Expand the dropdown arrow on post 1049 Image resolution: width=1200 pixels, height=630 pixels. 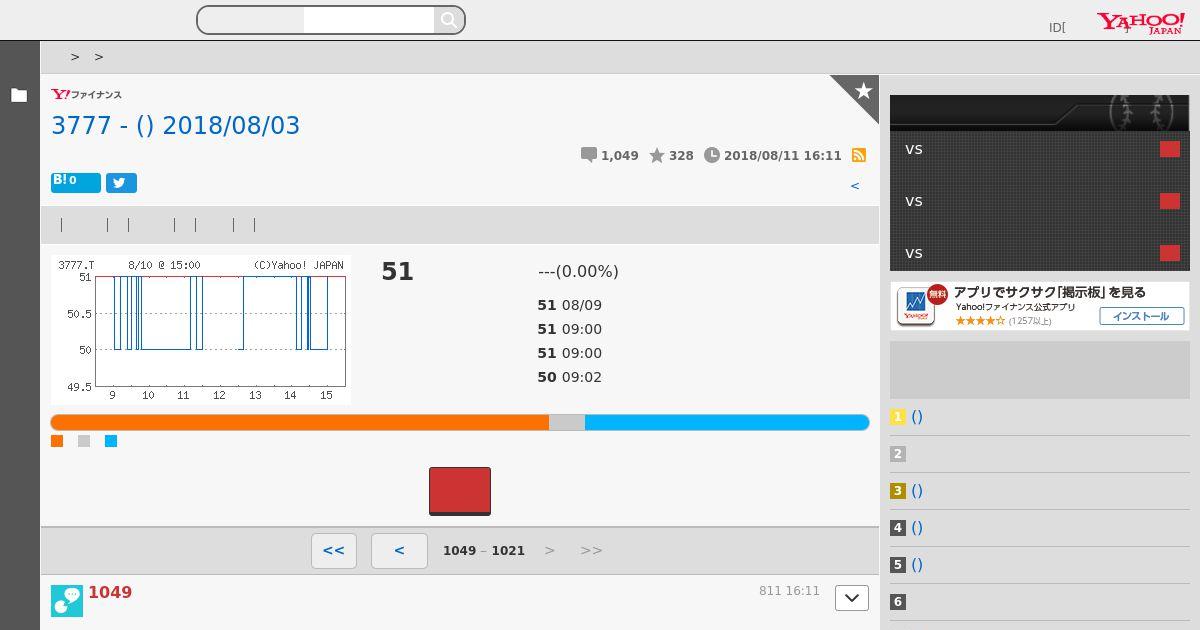point(852,598)
